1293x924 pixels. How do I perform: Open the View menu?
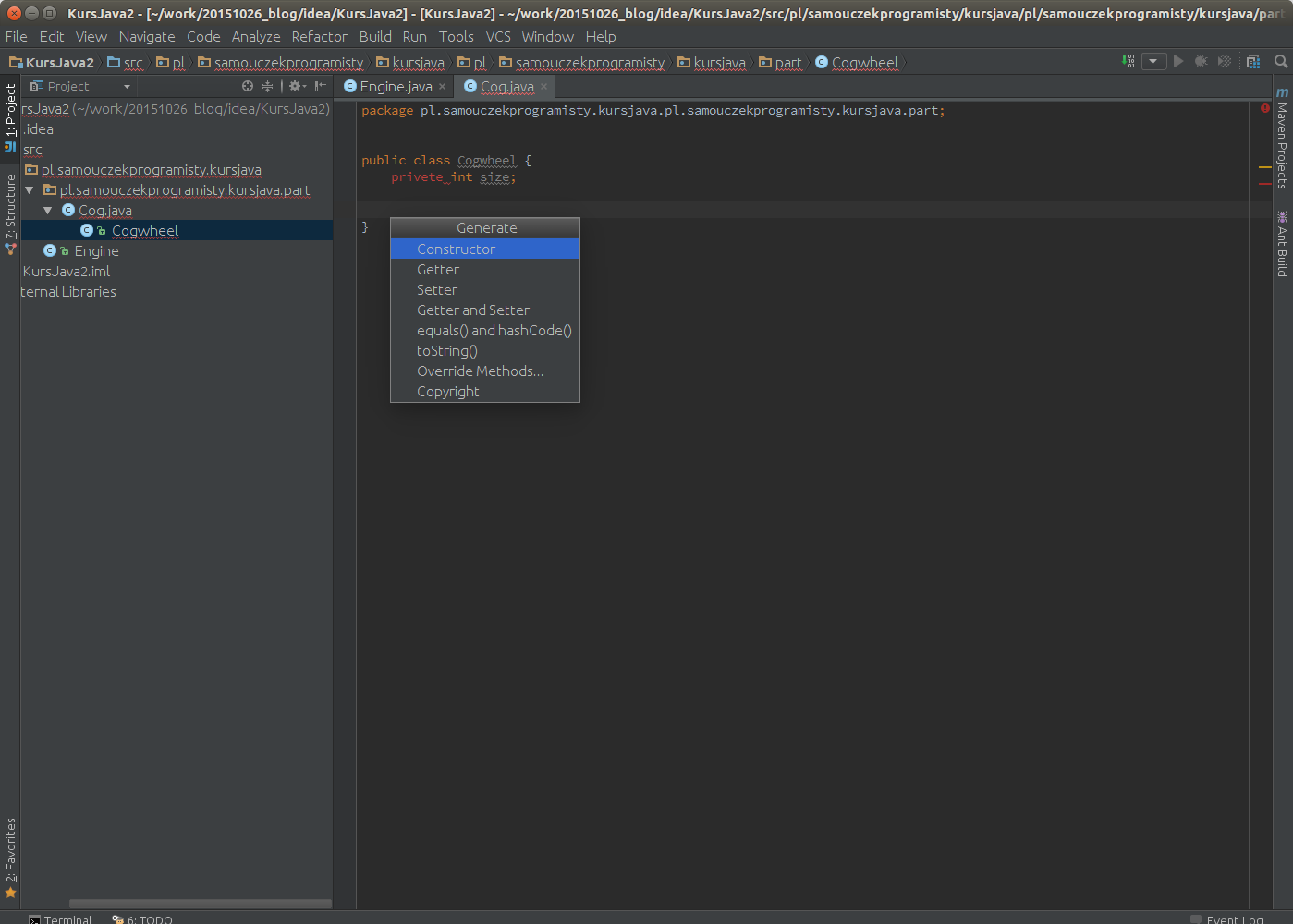[x=91, y=36]
